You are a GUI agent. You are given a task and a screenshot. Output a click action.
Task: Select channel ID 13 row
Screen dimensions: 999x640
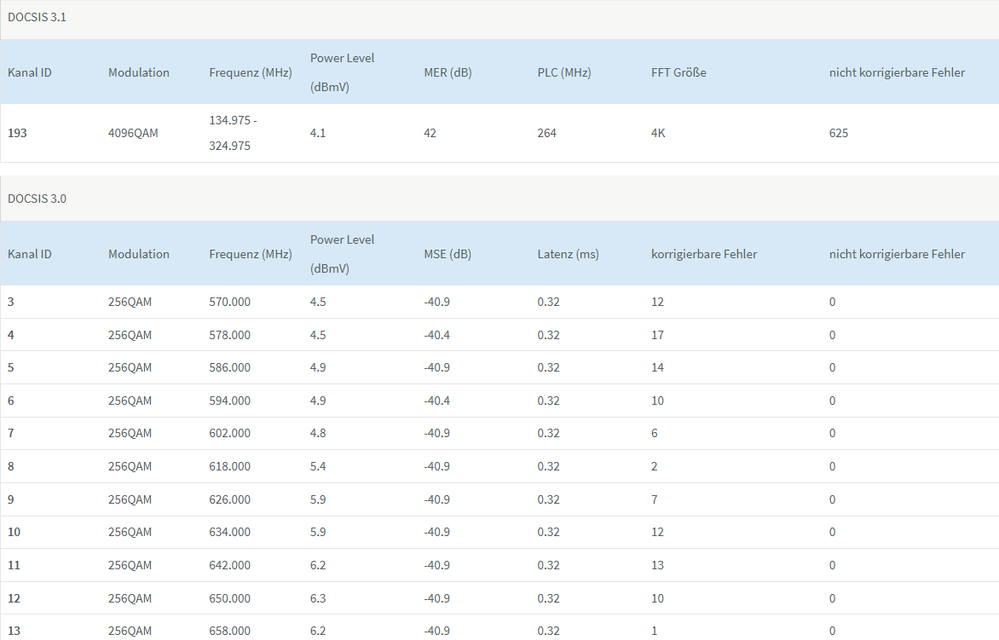(500, 628)
